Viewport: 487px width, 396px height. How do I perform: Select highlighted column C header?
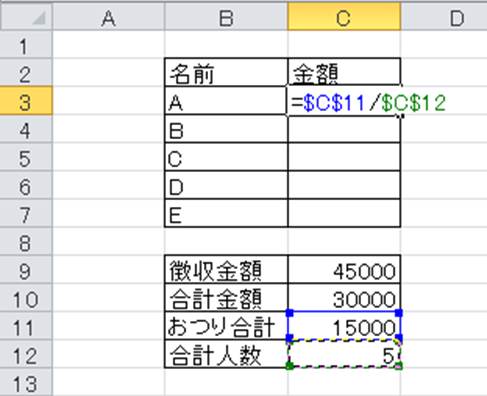click(344, 17)
